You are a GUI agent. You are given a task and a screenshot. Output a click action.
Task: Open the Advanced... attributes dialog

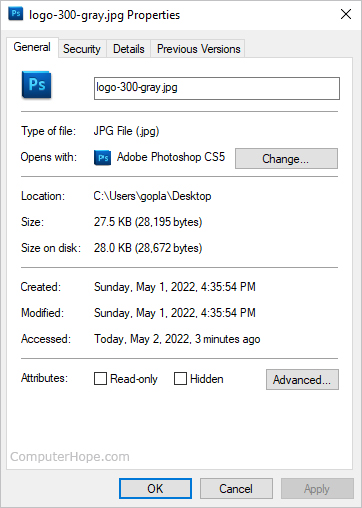tap(302, 379)
